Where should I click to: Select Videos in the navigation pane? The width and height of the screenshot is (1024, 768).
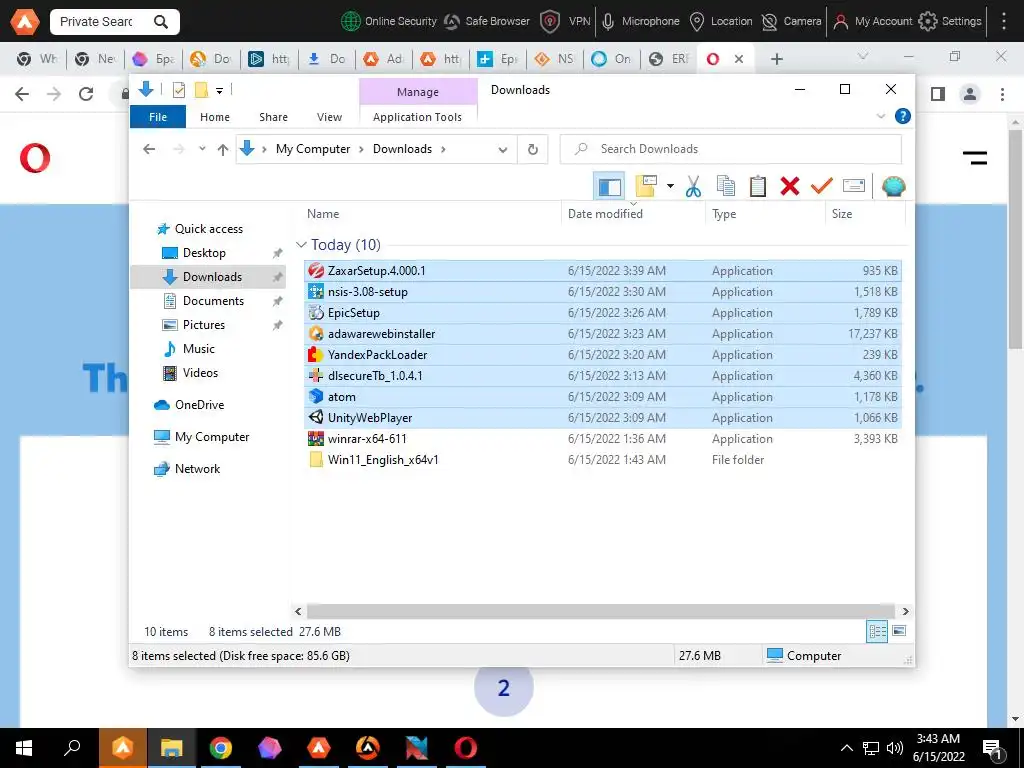coord(200,373)
